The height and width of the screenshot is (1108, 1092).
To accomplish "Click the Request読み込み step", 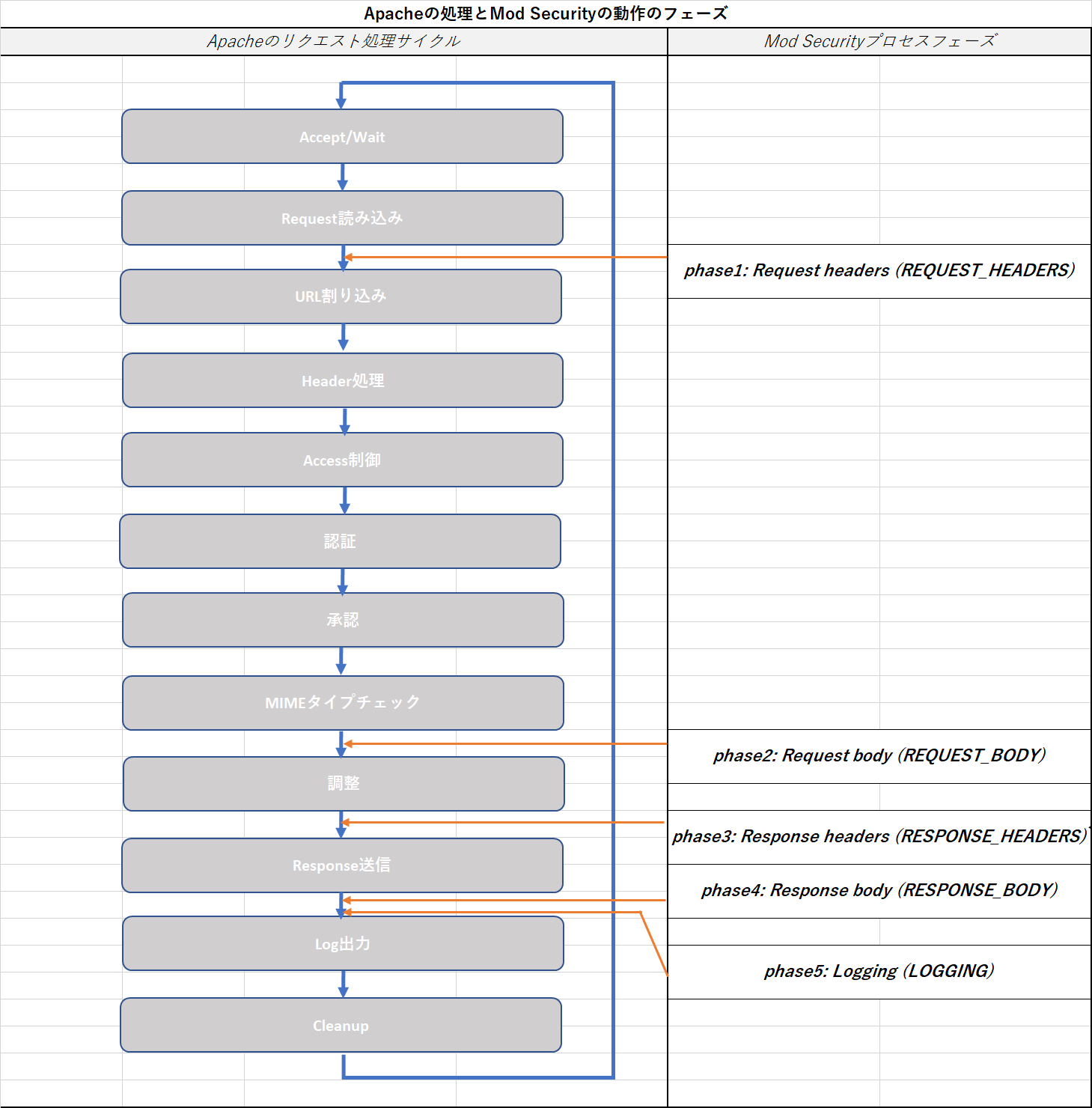I will coord(341,218).
